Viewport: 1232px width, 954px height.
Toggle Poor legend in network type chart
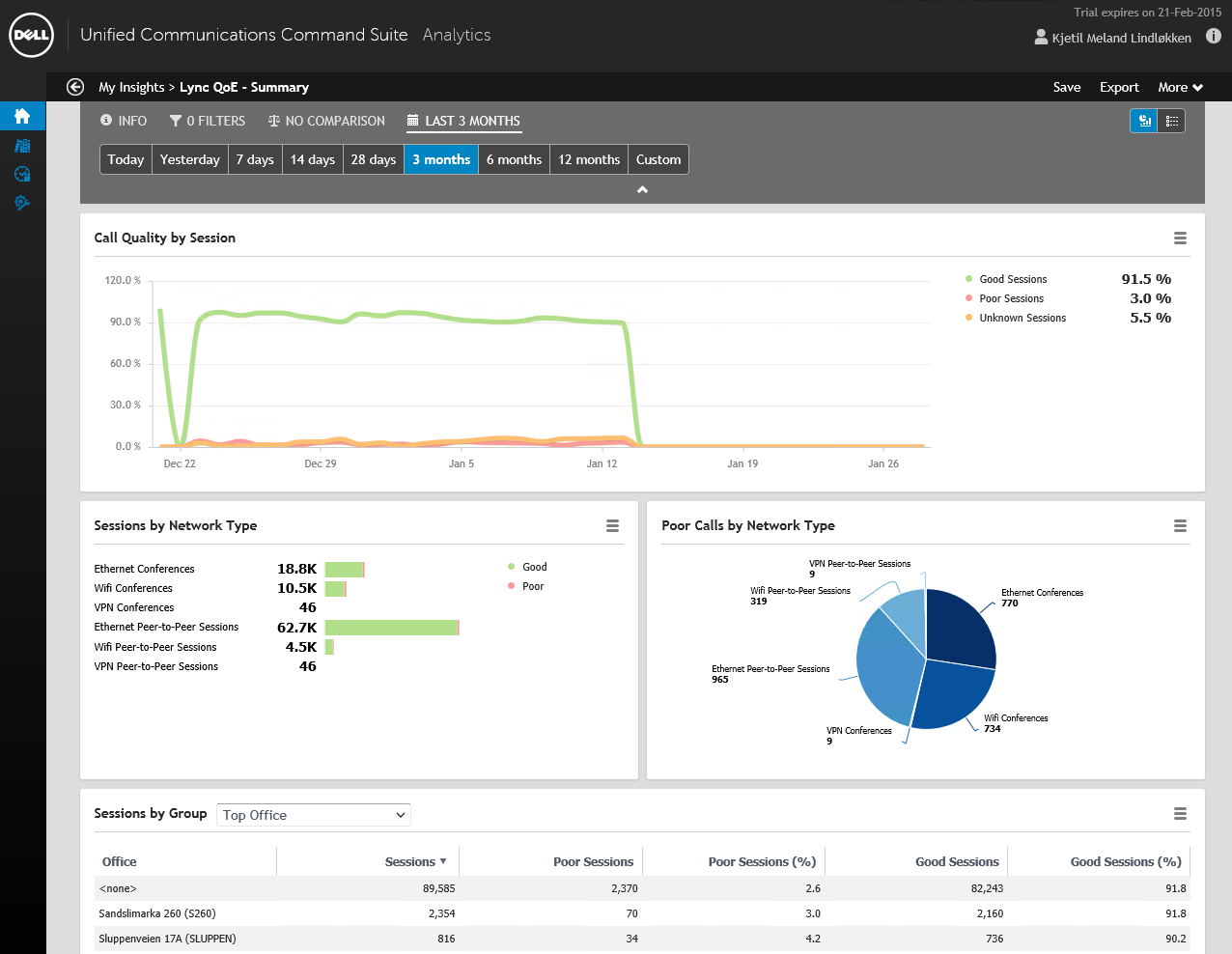[x=526, y=586]
